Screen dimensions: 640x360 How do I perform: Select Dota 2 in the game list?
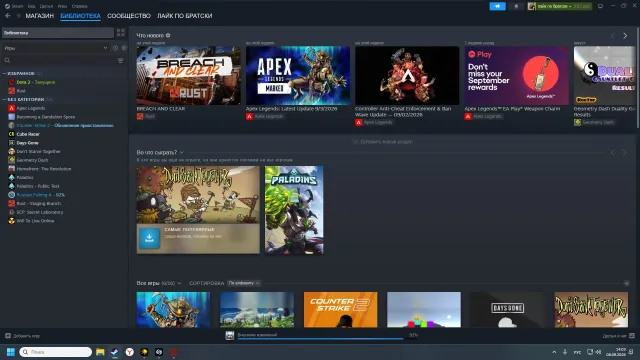pos(36,82)
